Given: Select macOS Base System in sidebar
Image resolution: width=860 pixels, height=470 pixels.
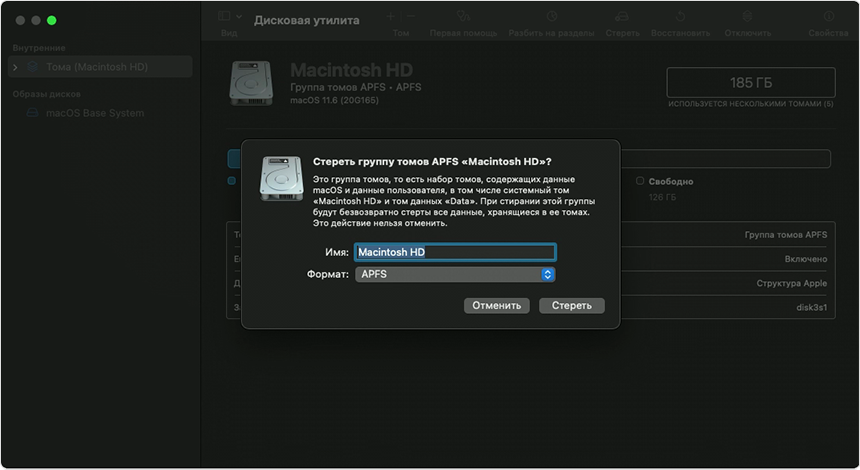Looking at the screenshot, I should pyautogui.click(x=94, y=113).
